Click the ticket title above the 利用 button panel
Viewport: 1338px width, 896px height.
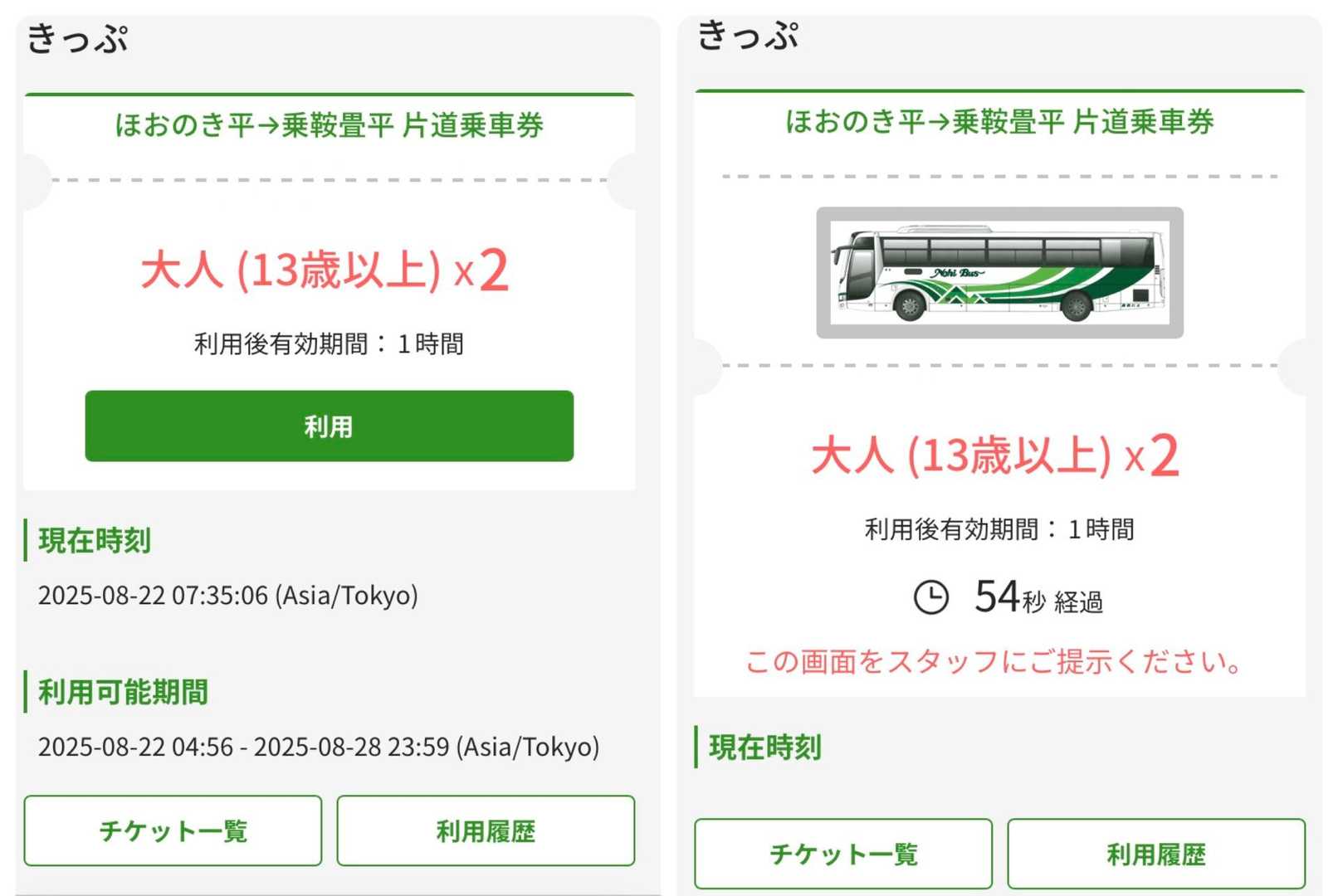tap(329, 125)
